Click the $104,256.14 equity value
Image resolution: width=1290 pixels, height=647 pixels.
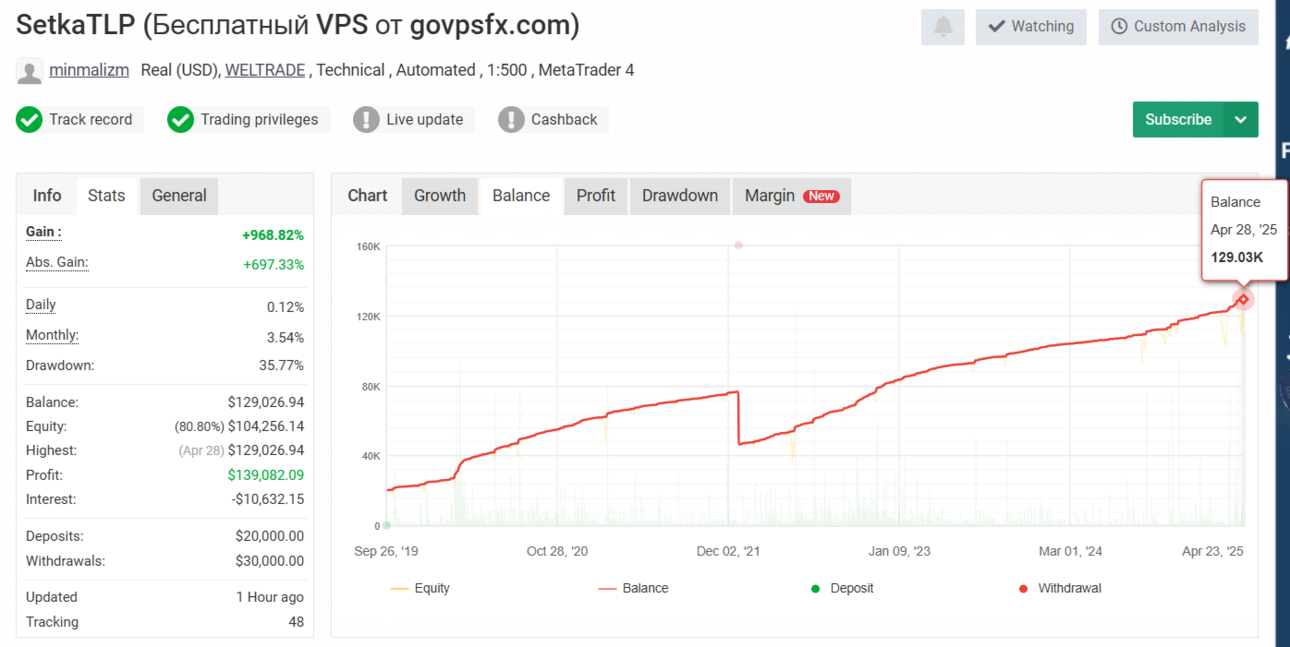[x=265, y=427]
